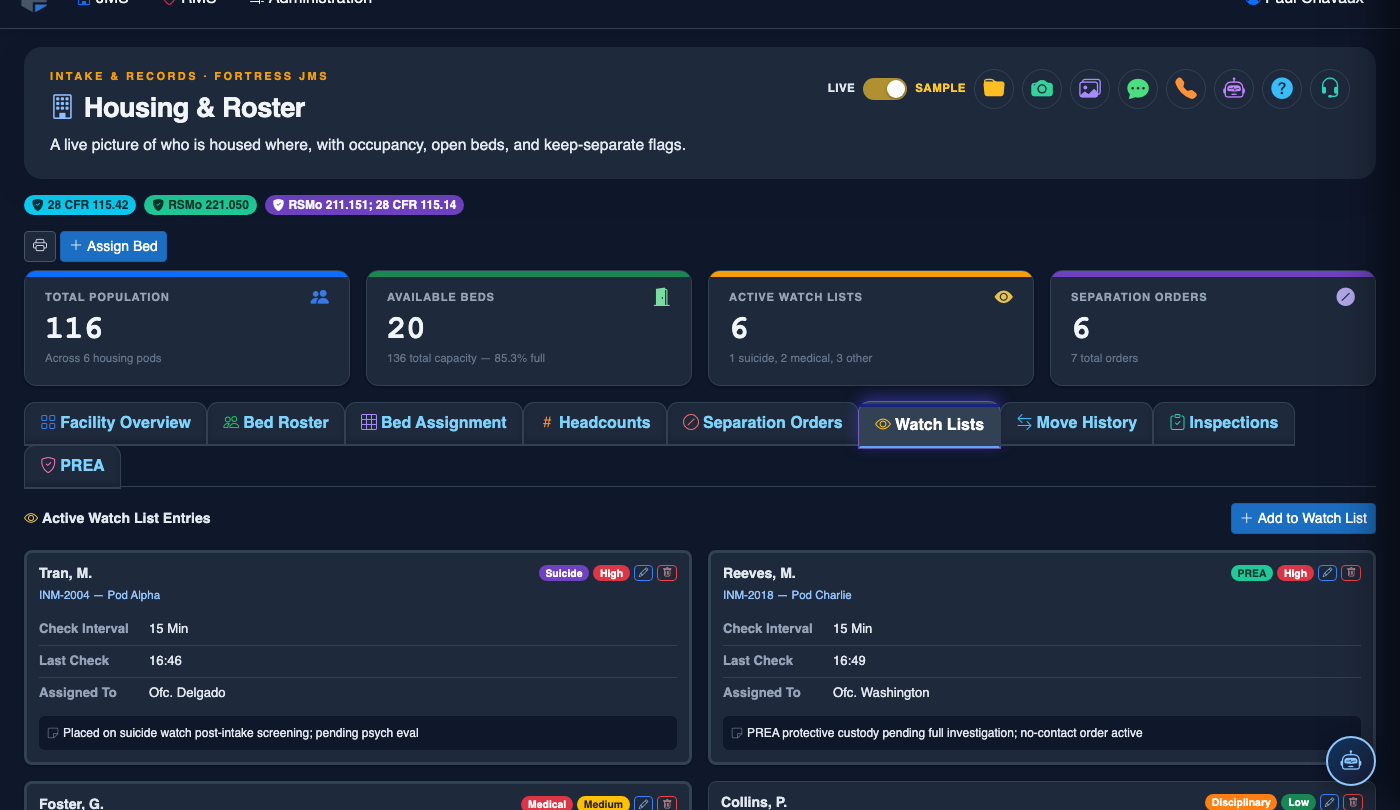The image size is (1400, 810).
Task: Open the purple robot assistant icon in header
Action: 1234,88
